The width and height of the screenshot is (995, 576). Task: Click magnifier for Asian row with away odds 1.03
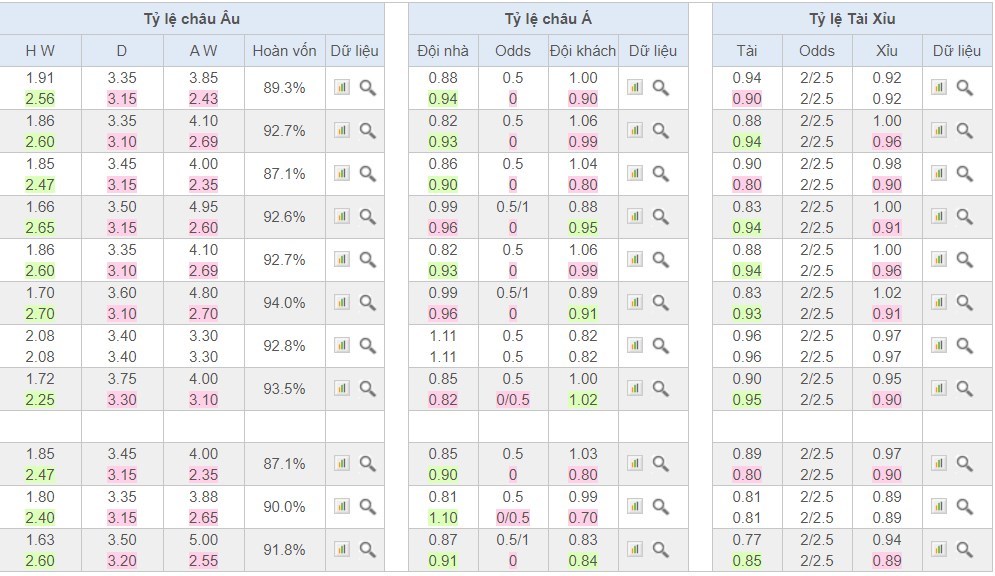(x=660, y=464)
